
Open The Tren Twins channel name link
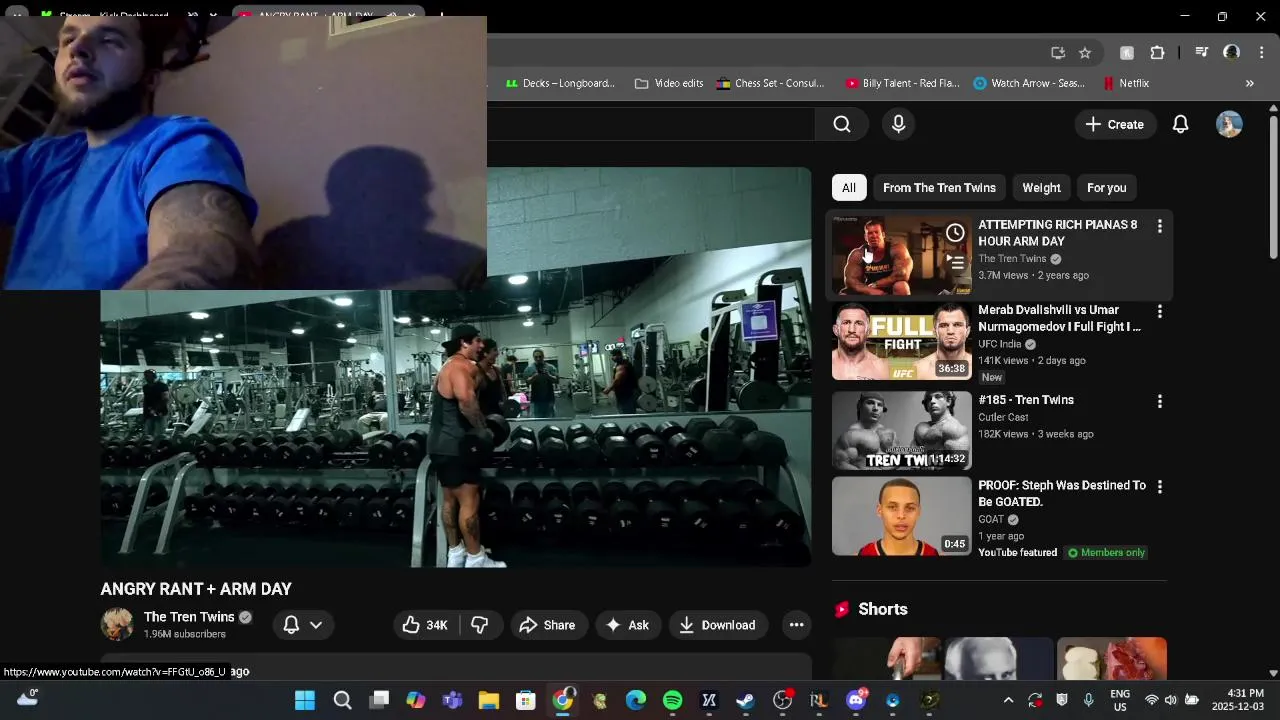(x=189, y=617)
